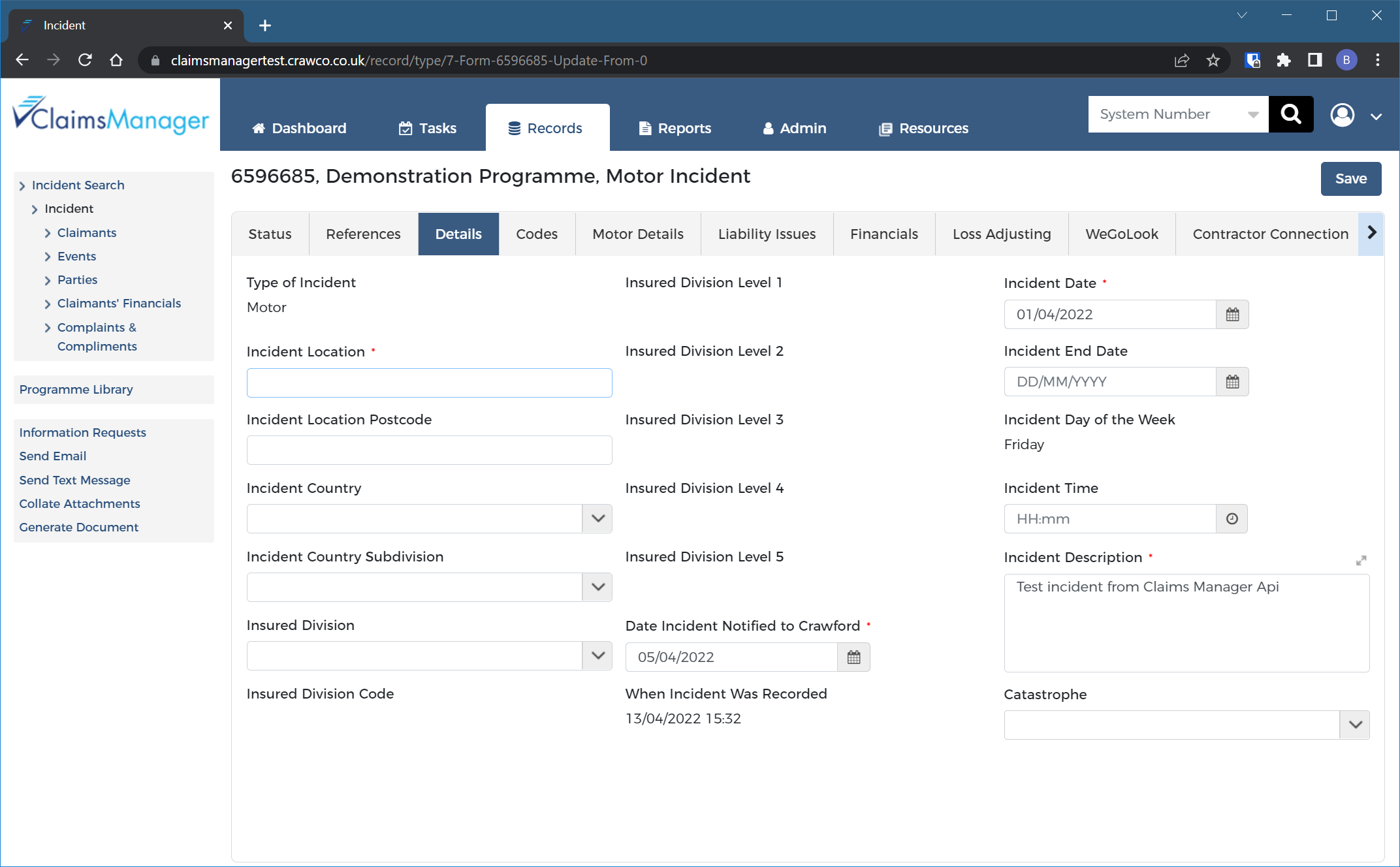Switch to the Status tab
Image resolution: width=1400 pixels, height=867 pixels.
270,234
